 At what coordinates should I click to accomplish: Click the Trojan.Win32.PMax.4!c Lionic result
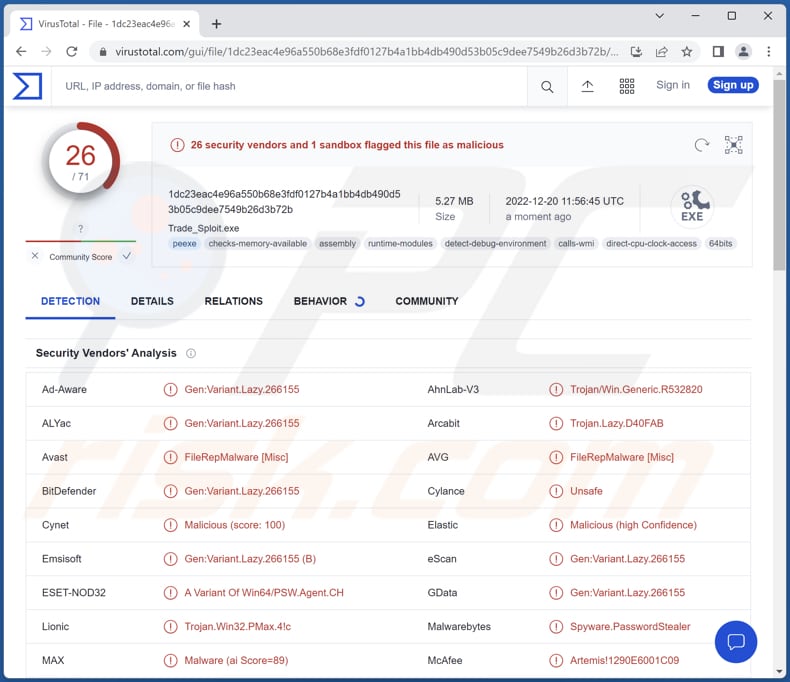237,627
